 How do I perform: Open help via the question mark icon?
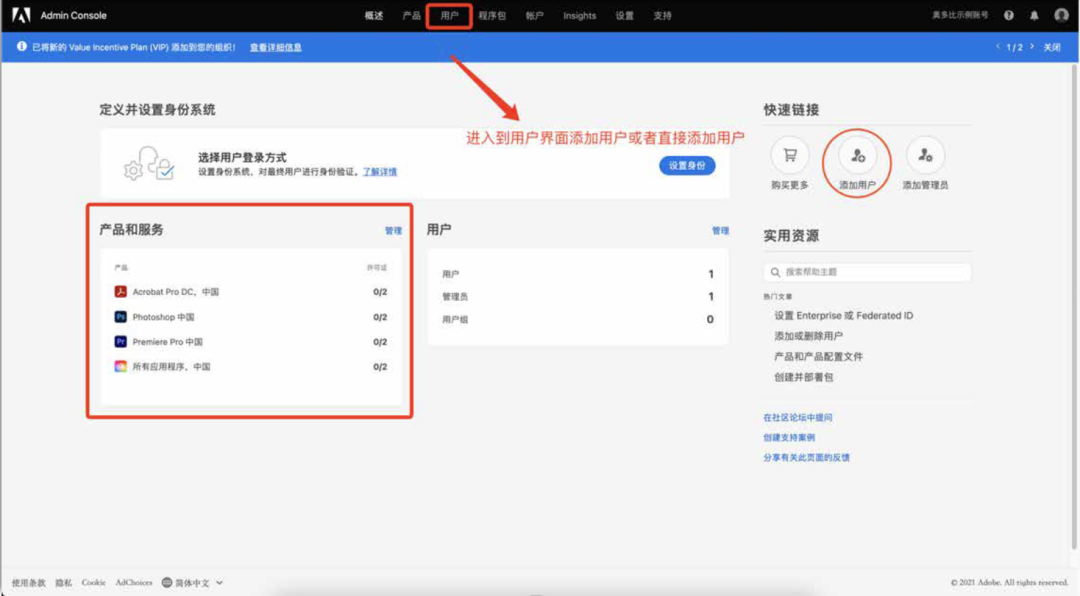pyautogui.click(x=1008, y=15)
